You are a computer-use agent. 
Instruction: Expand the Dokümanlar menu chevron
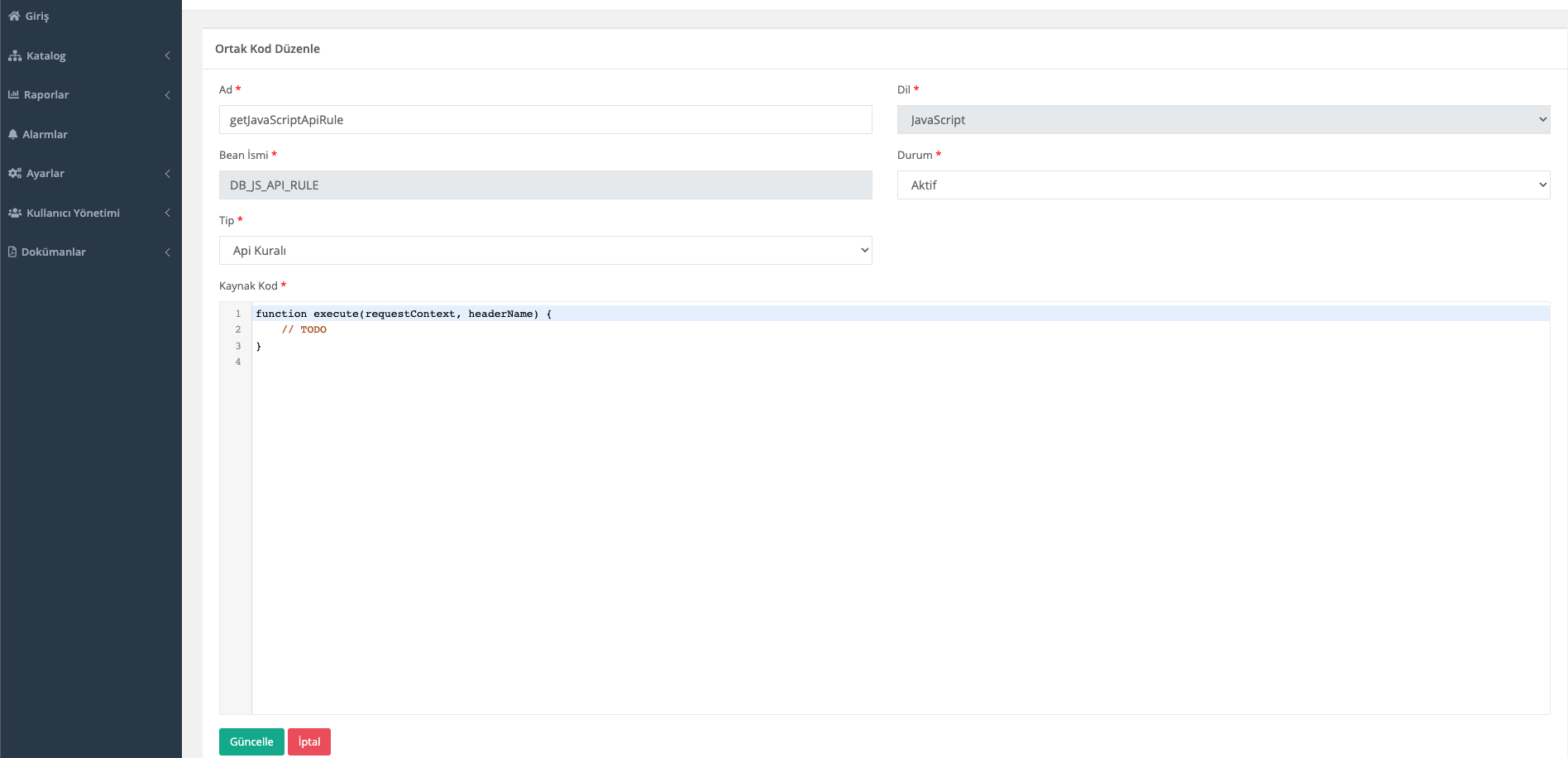tap(167, 252)
